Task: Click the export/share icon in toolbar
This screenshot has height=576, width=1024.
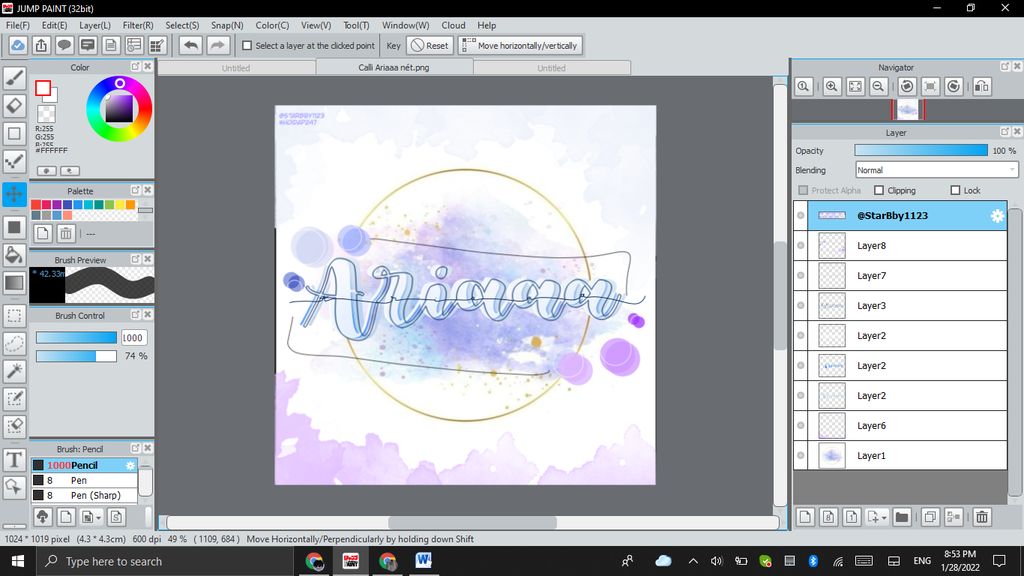Action: [41, 46]
